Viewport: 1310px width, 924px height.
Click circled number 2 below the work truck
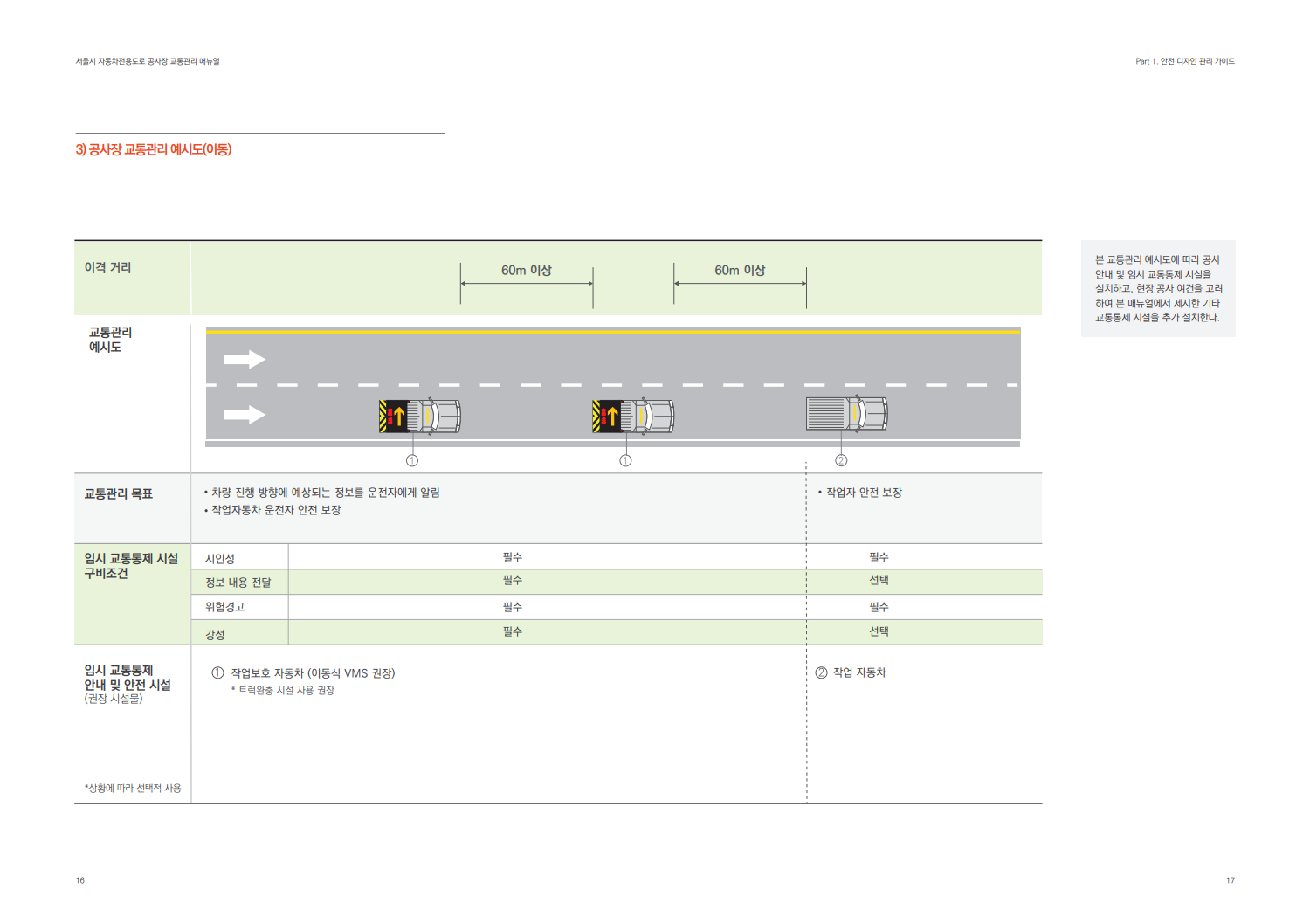click(x=841, y=461)
